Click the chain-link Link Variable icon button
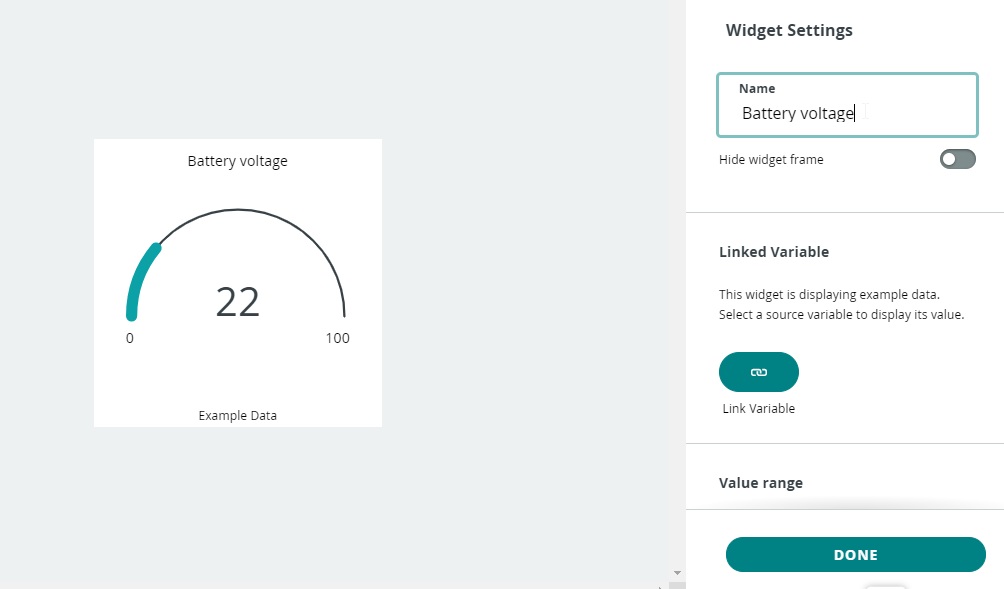1004x589 pixels. point(759,372)
